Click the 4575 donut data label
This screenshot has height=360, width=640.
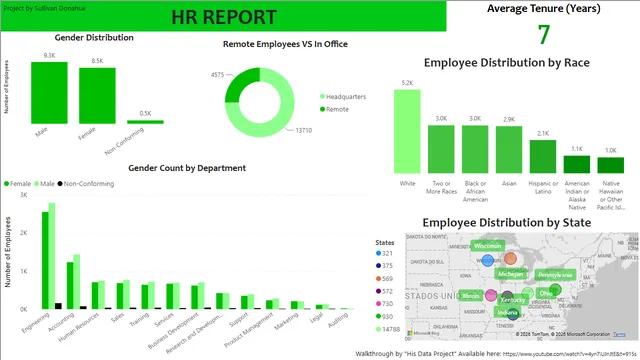point(218,75)
